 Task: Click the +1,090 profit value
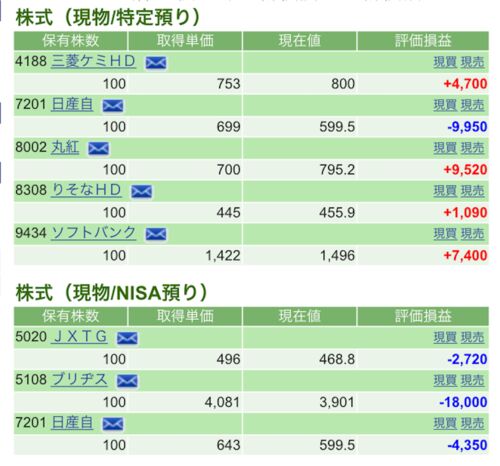pos(465,212)
